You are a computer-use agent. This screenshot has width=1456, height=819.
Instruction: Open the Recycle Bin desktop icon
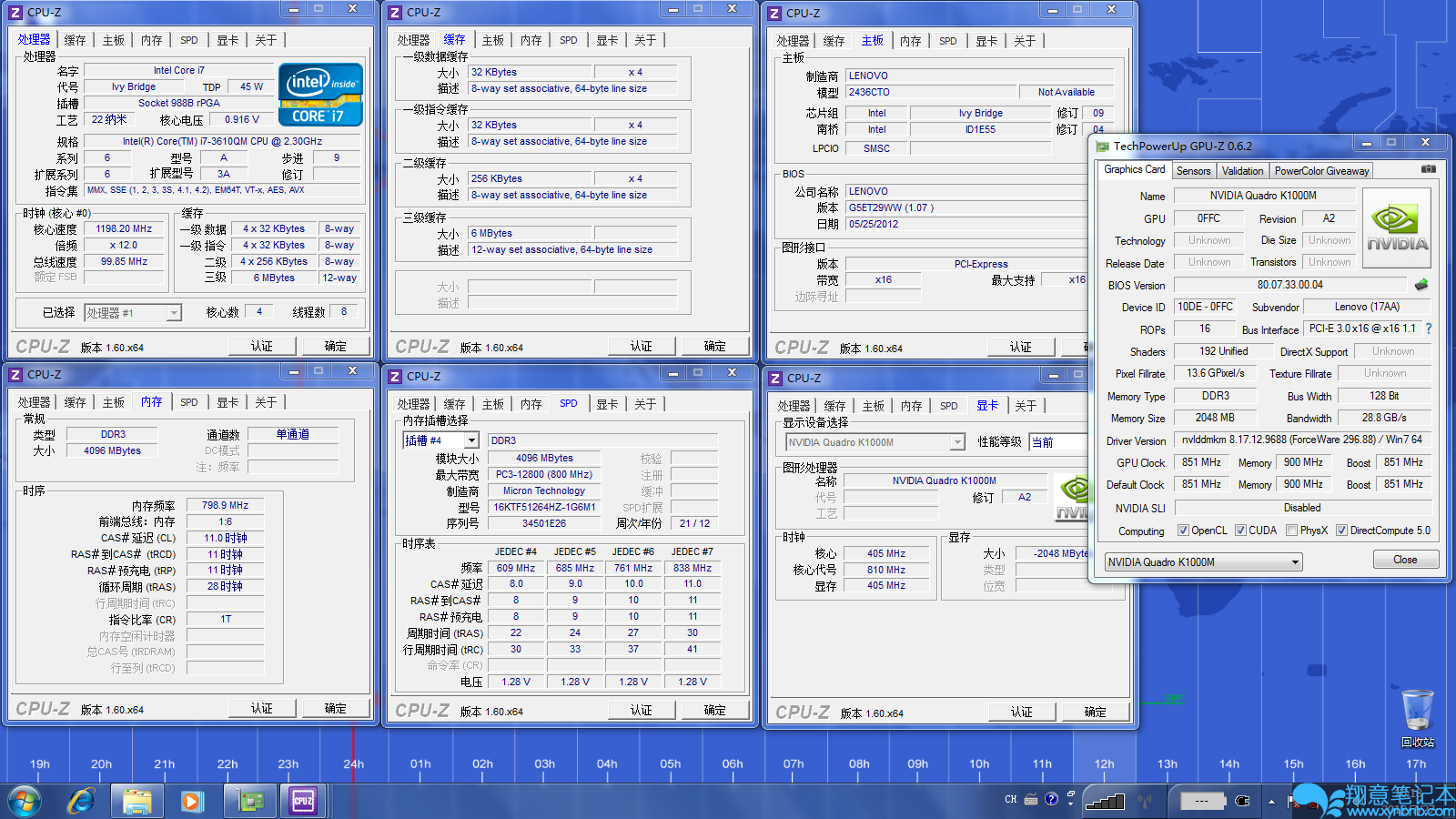point(1418,719)
